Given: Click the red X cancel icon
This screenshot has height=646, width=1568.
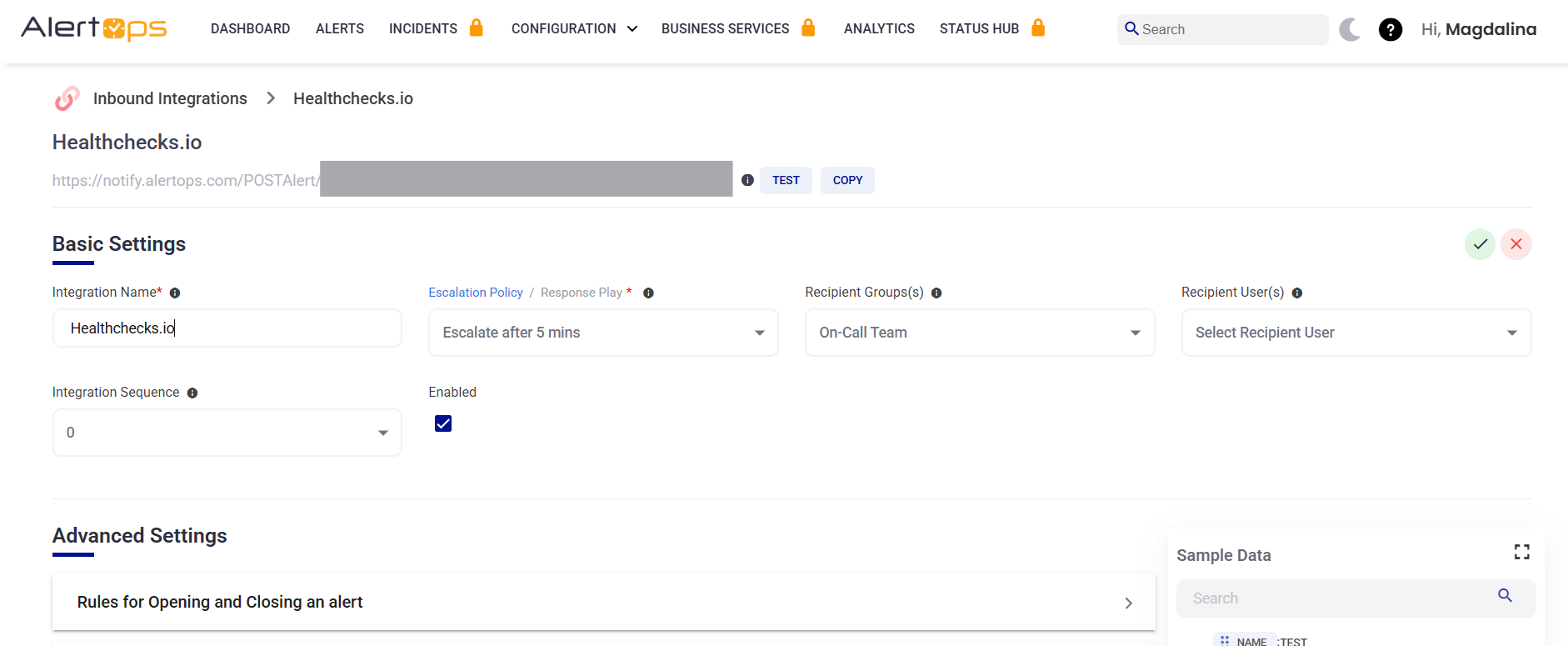Looking at the screenshot, I should tap(1516, 244).
